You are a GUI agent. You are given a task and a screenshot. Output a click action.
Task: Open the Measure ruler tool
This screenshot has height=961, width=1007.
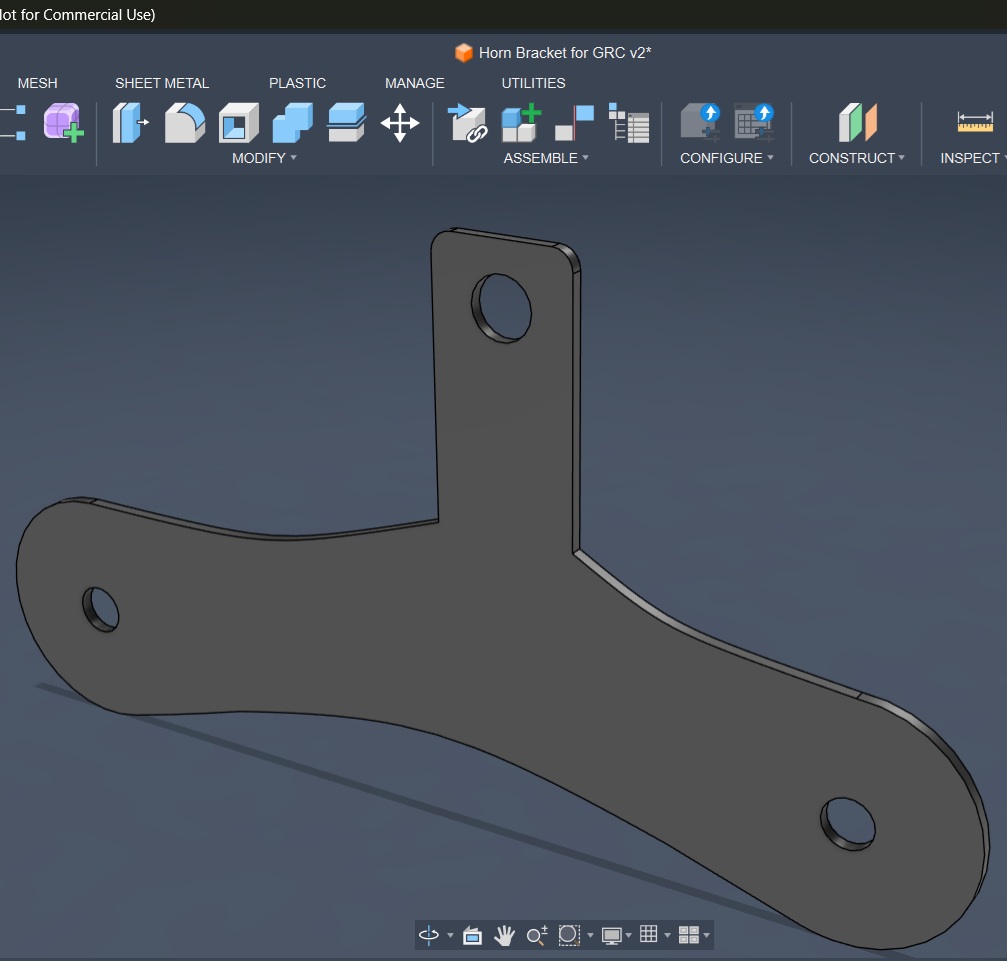coord(975,123)
